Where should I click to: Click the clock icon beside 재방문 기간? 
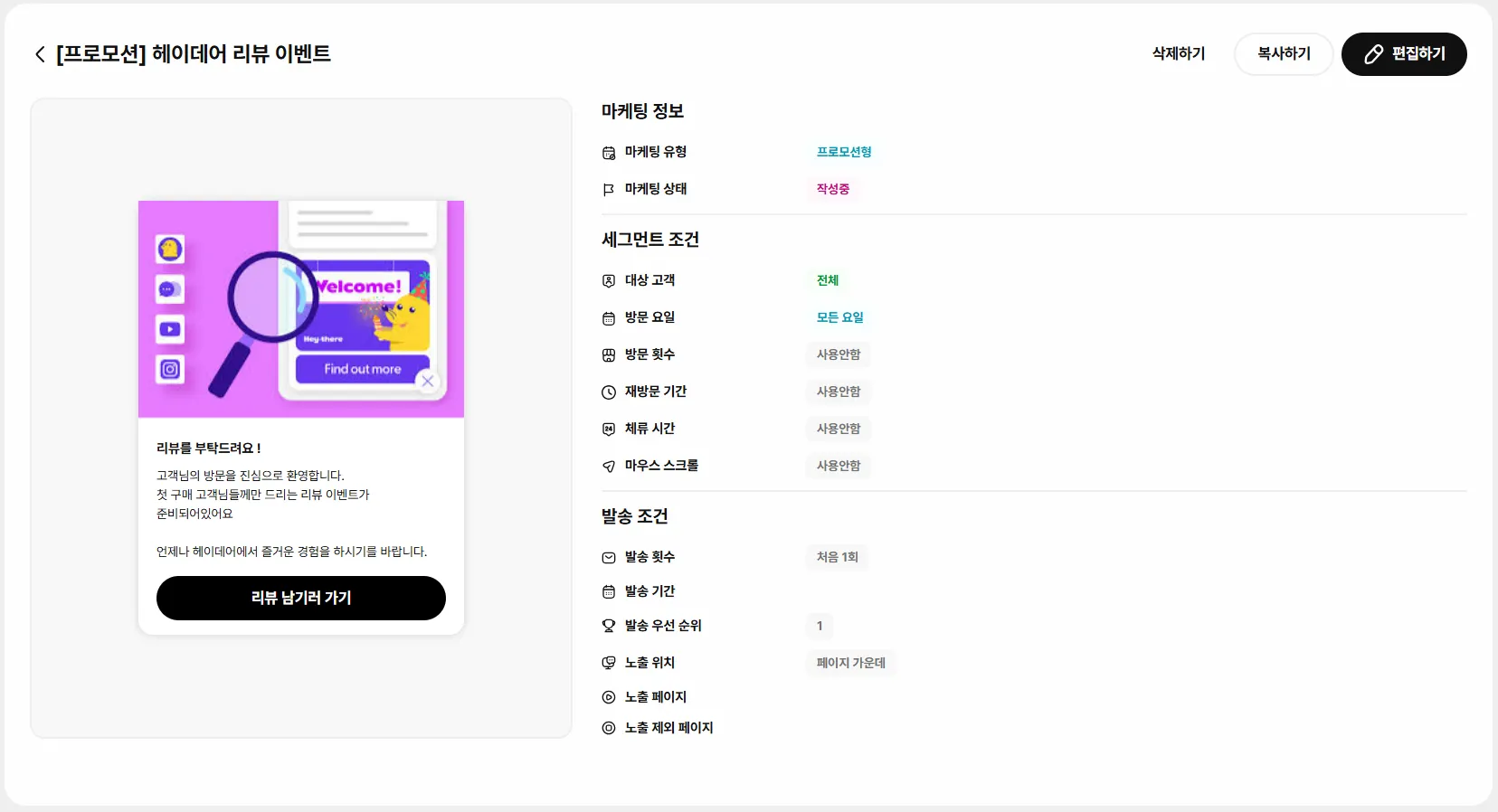609,392
